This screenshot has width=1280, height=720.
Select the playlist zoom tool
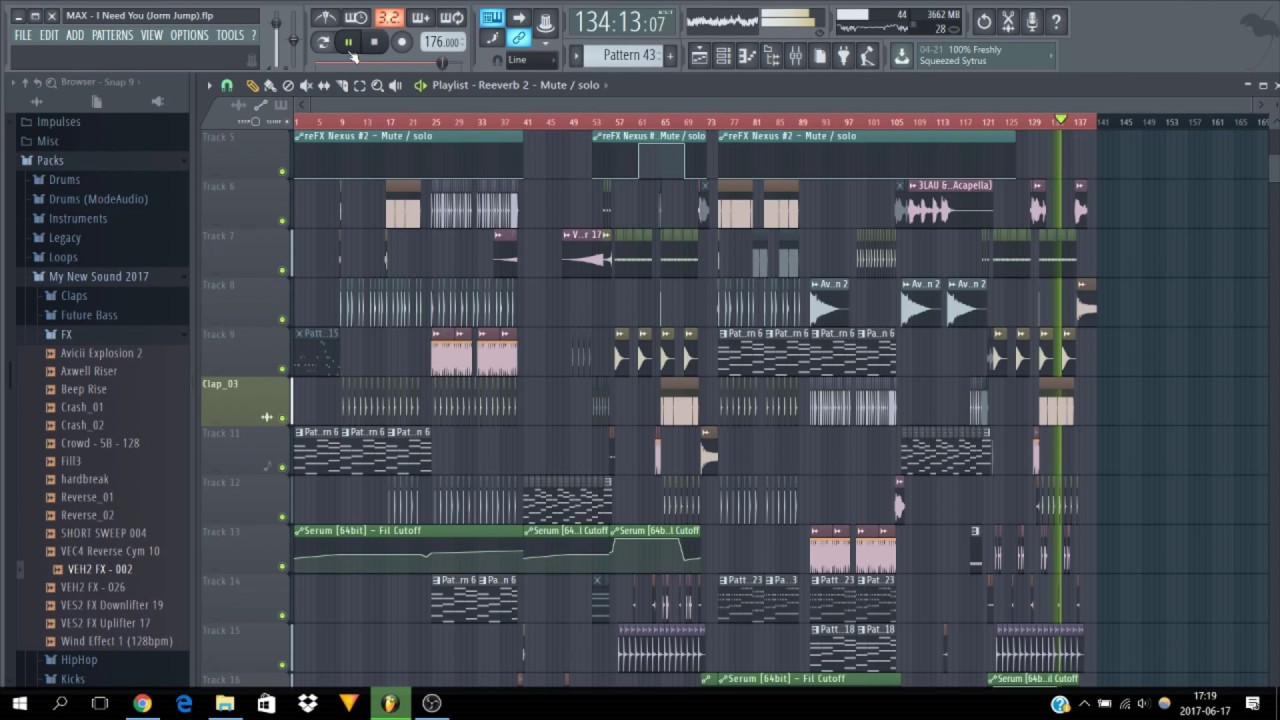tap(378, 86)
